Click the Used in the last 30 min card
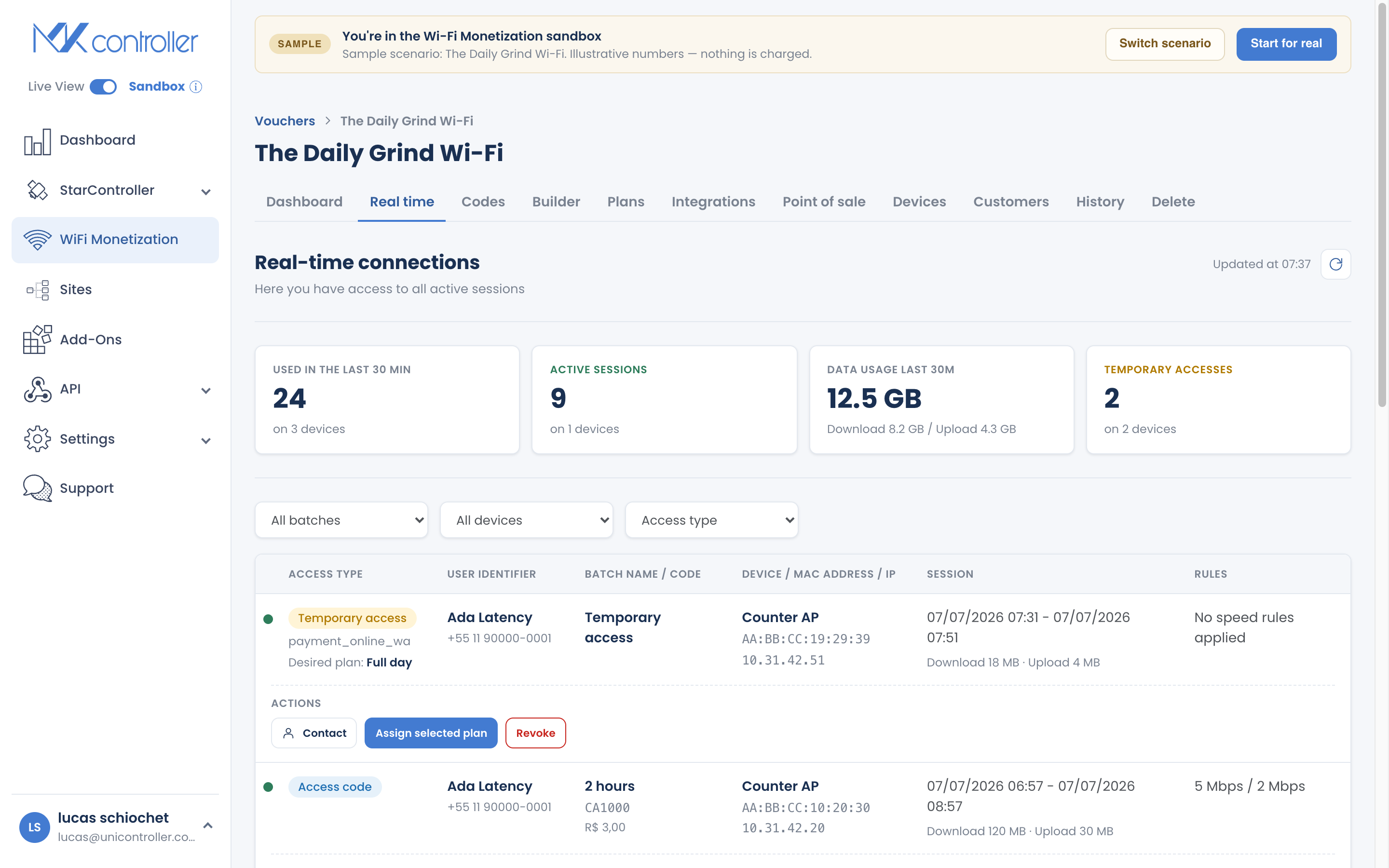 387,400
